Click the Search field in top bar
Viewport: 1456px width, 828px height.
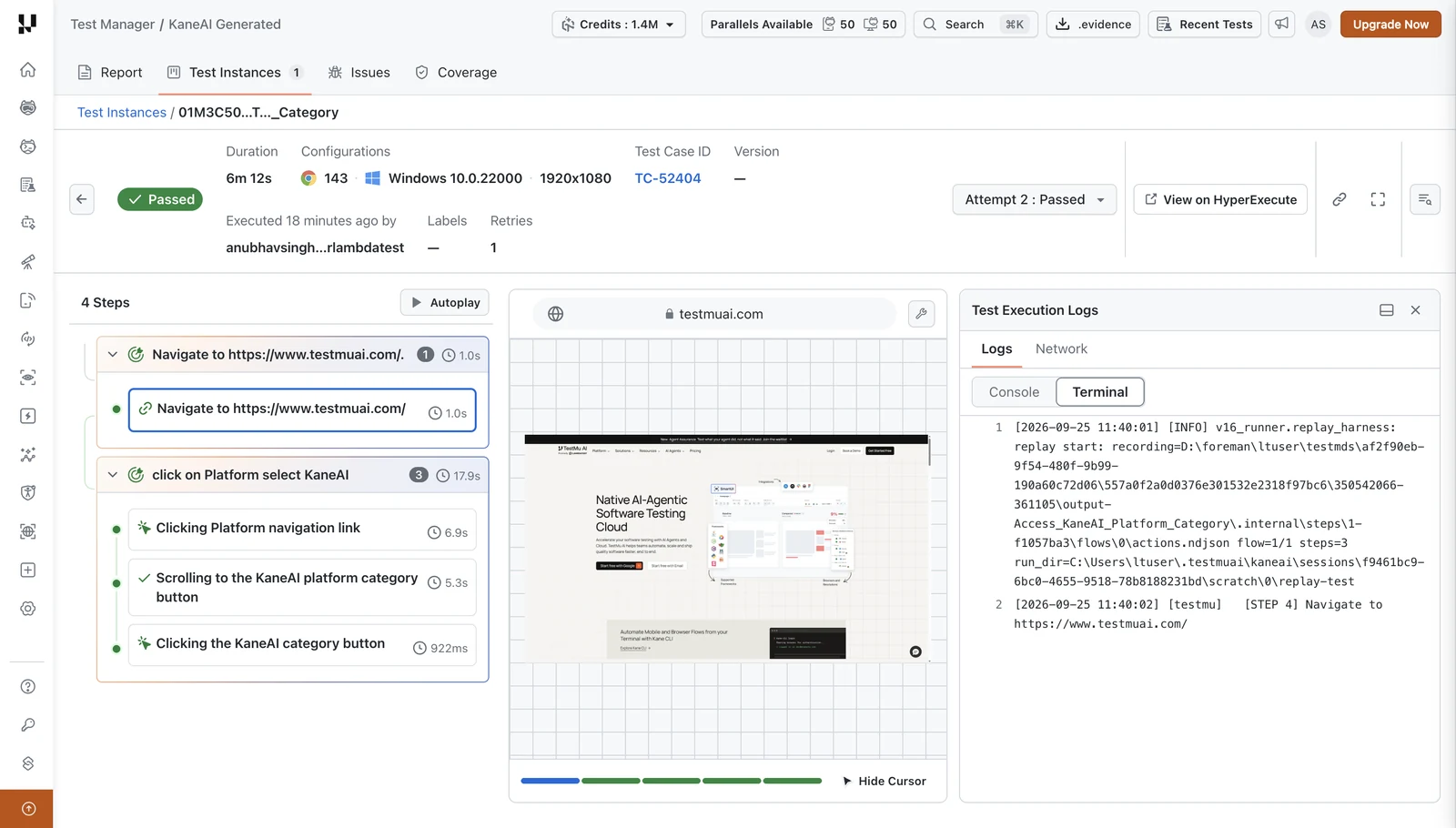pos(975,25)
